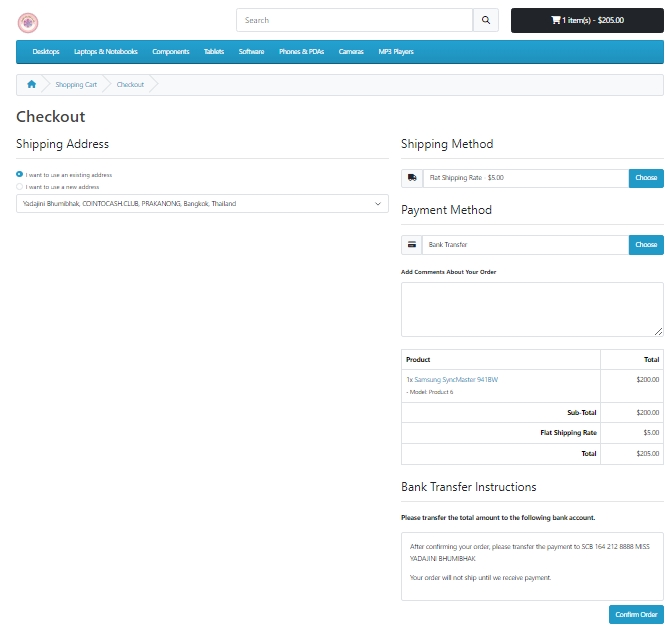
Task: Open Samsung SyncMaster 941BW product link
Action: pyautogui.click(x=456, y=379)
